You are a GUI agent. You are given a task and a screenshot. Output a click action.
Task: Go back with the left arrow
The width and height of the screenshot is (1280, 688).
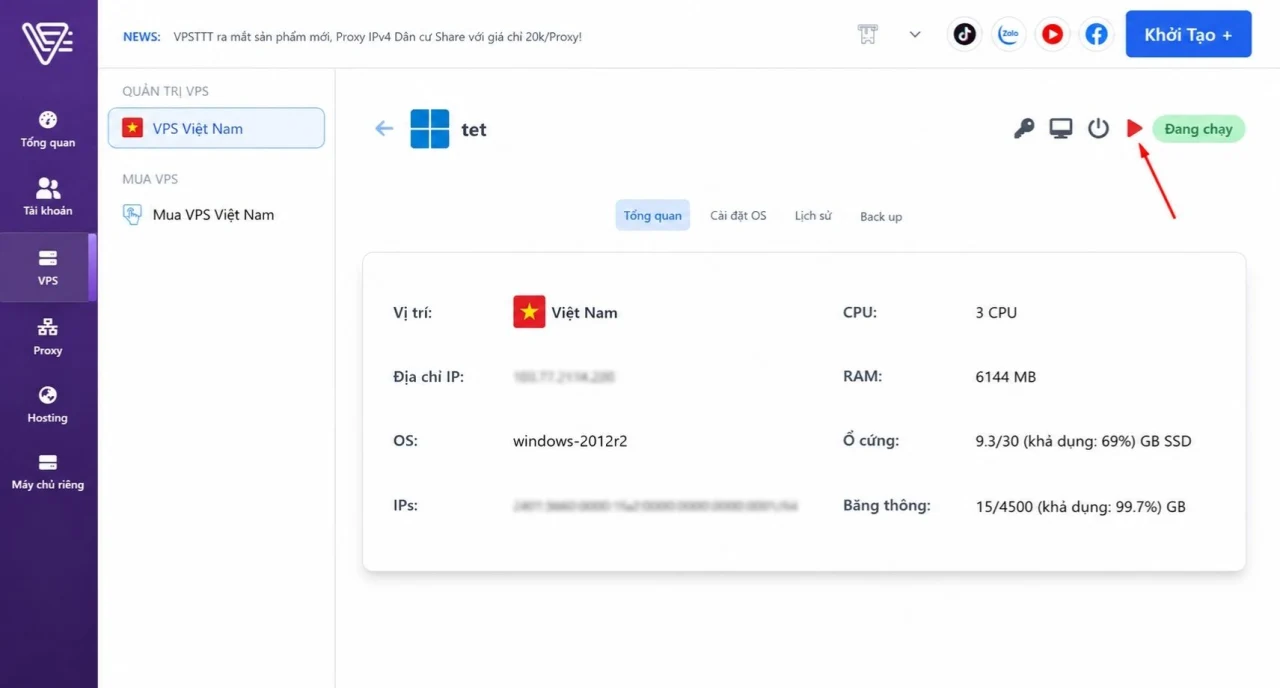384,128
